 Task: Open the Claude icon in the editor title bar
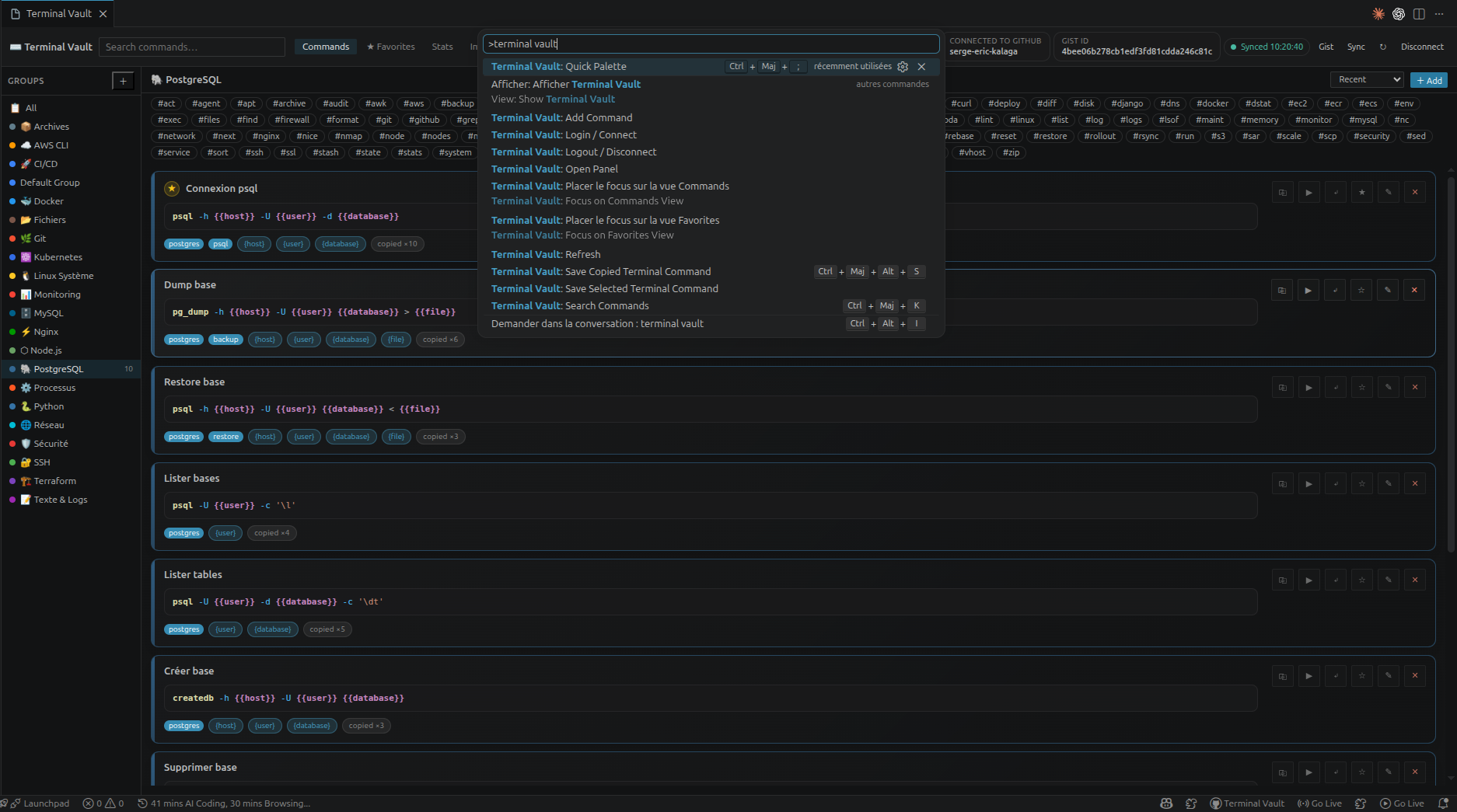1378,14
